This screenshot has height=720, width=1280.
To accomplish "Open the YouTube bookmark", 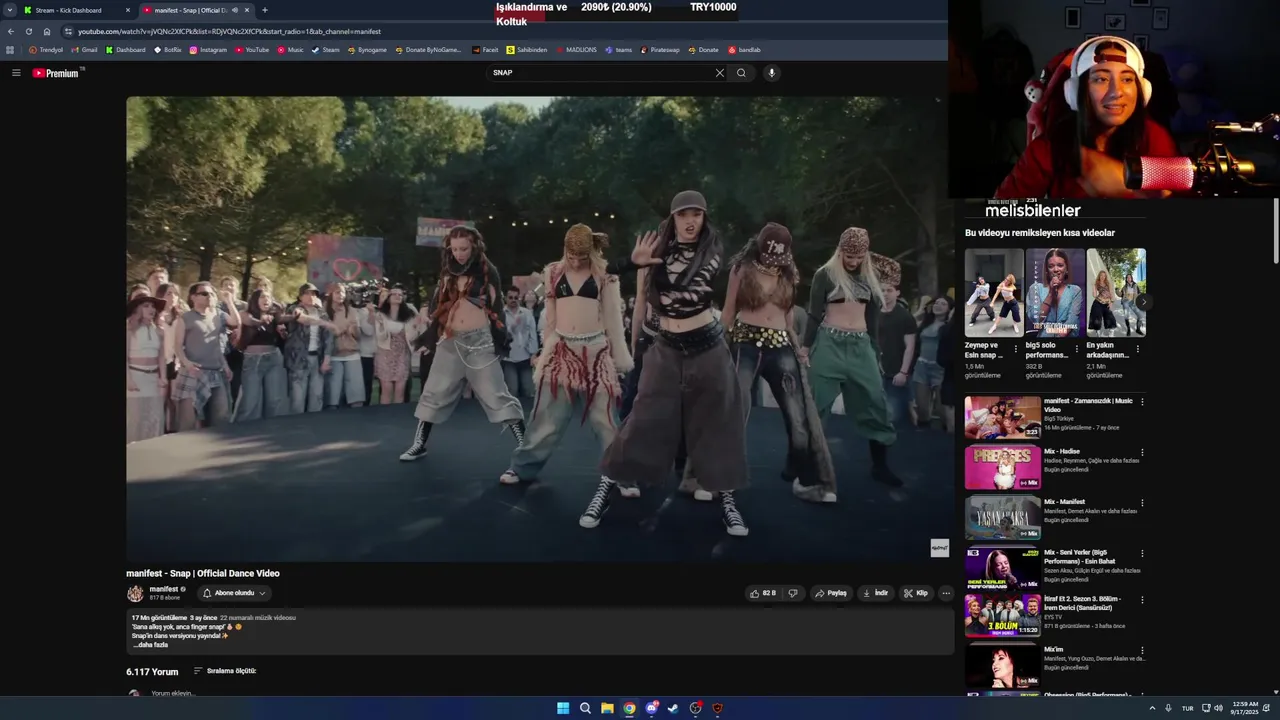I will (252, 50).
